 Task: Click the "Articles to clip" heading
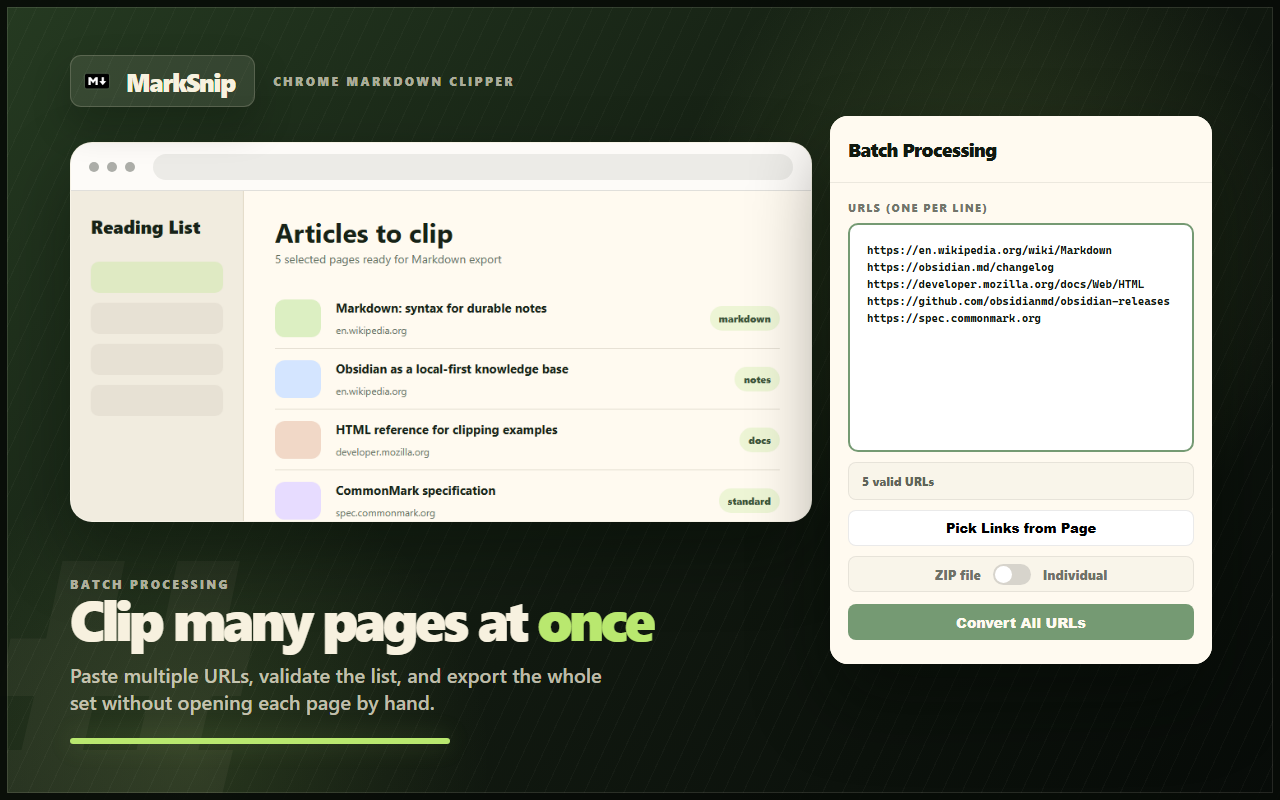pos(364,234)
